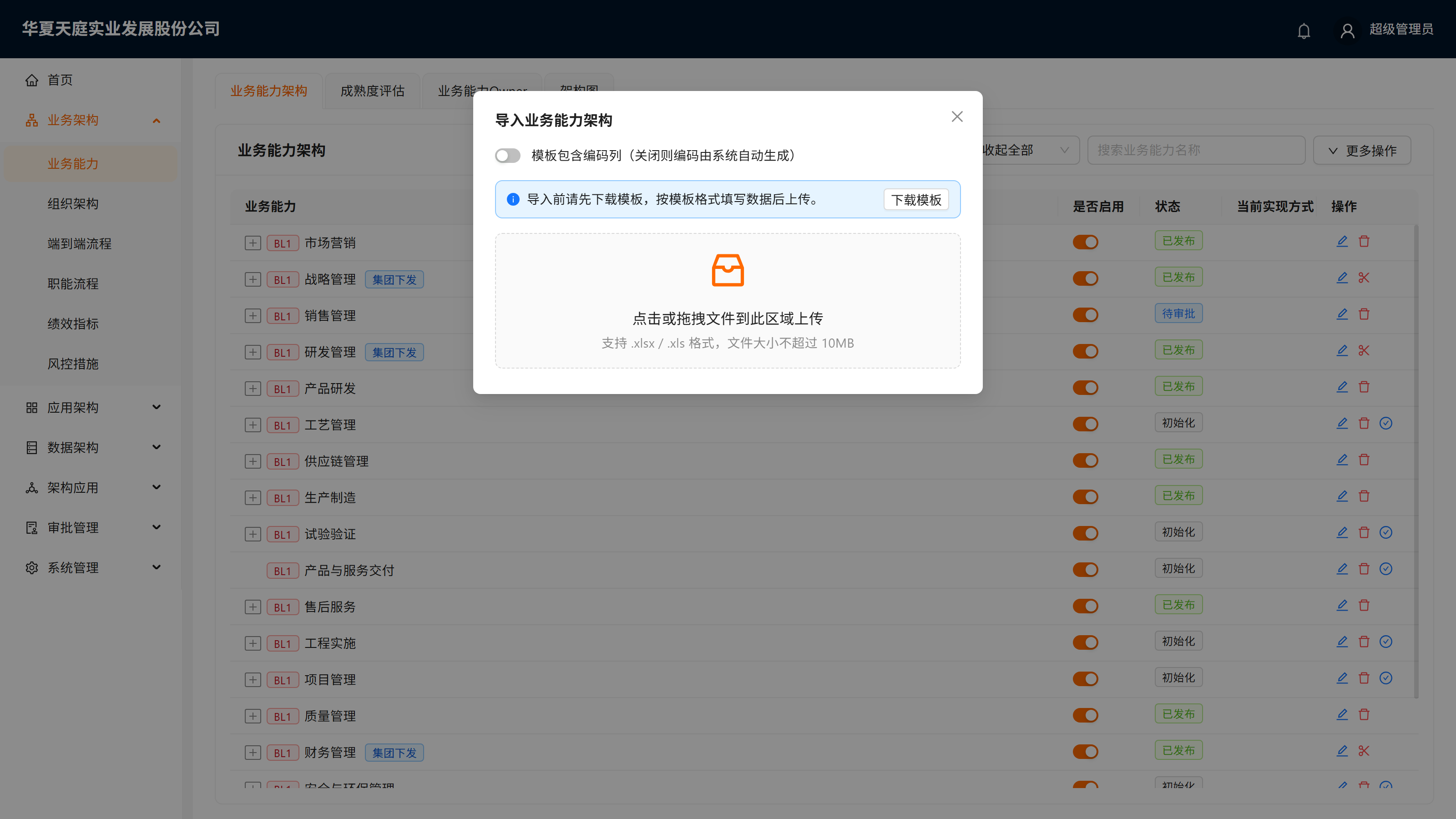Click scissors icon for 研发管理
This screenshot has width=1456, height=819.
(1364, 350)
